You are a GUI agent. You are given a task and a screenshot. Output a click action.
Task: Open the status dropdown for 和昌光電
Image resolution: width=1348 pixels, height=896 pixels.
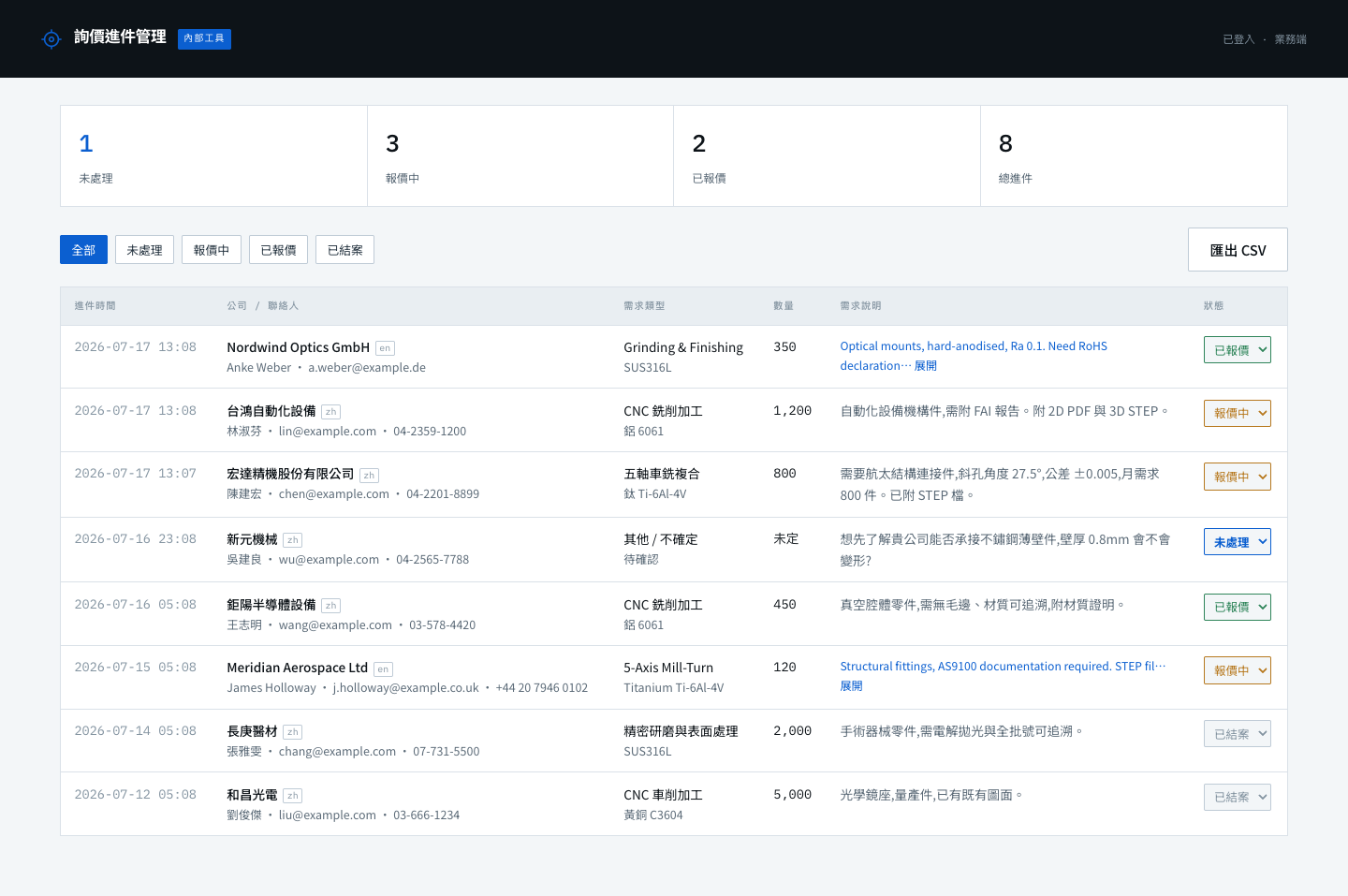point(1237,797)
